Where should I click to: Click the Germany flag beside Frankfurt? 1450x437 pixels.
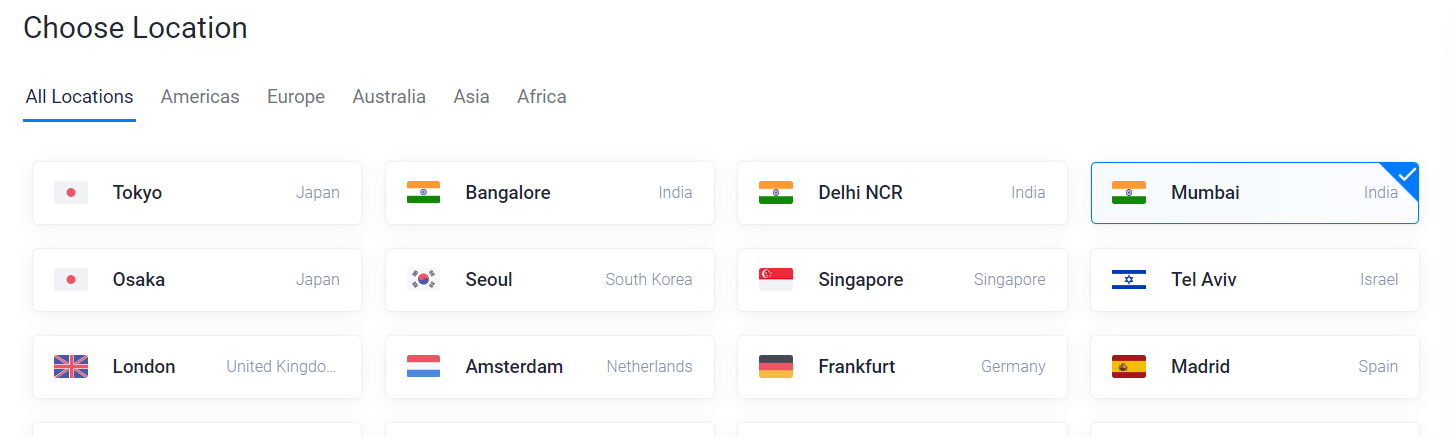coord(776,367)
